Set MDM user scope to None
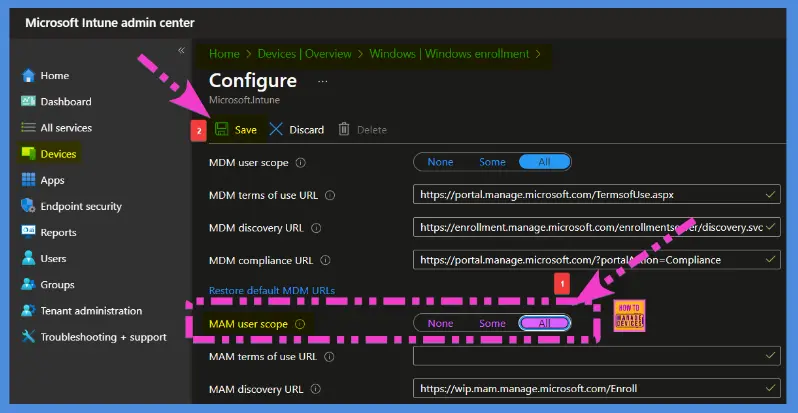 [x=440, y=162]
